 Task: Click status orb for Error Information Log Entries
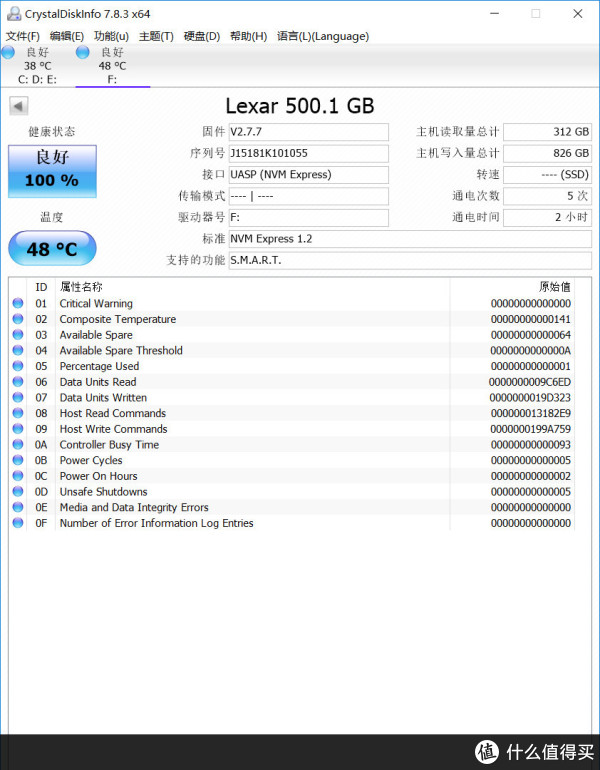18,523
